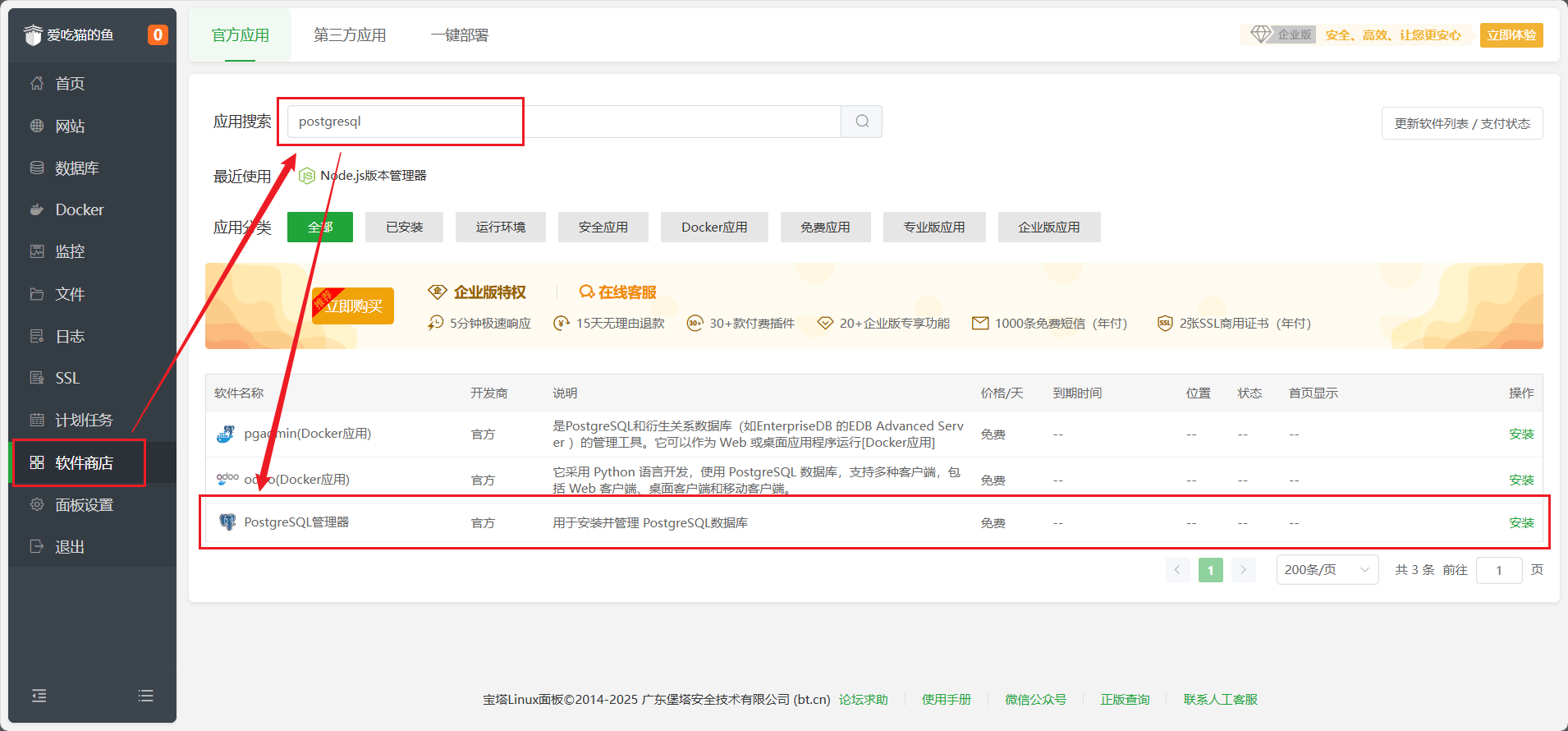
Task: Expand the 200条/页 page size dropdown
Action: click(x=1327, y=570)
